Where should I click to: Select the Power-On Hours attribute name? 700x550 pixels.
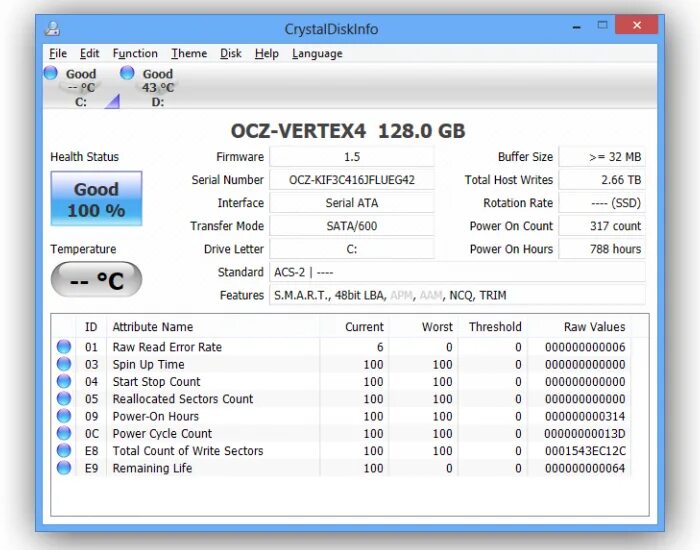pos(155,416)
